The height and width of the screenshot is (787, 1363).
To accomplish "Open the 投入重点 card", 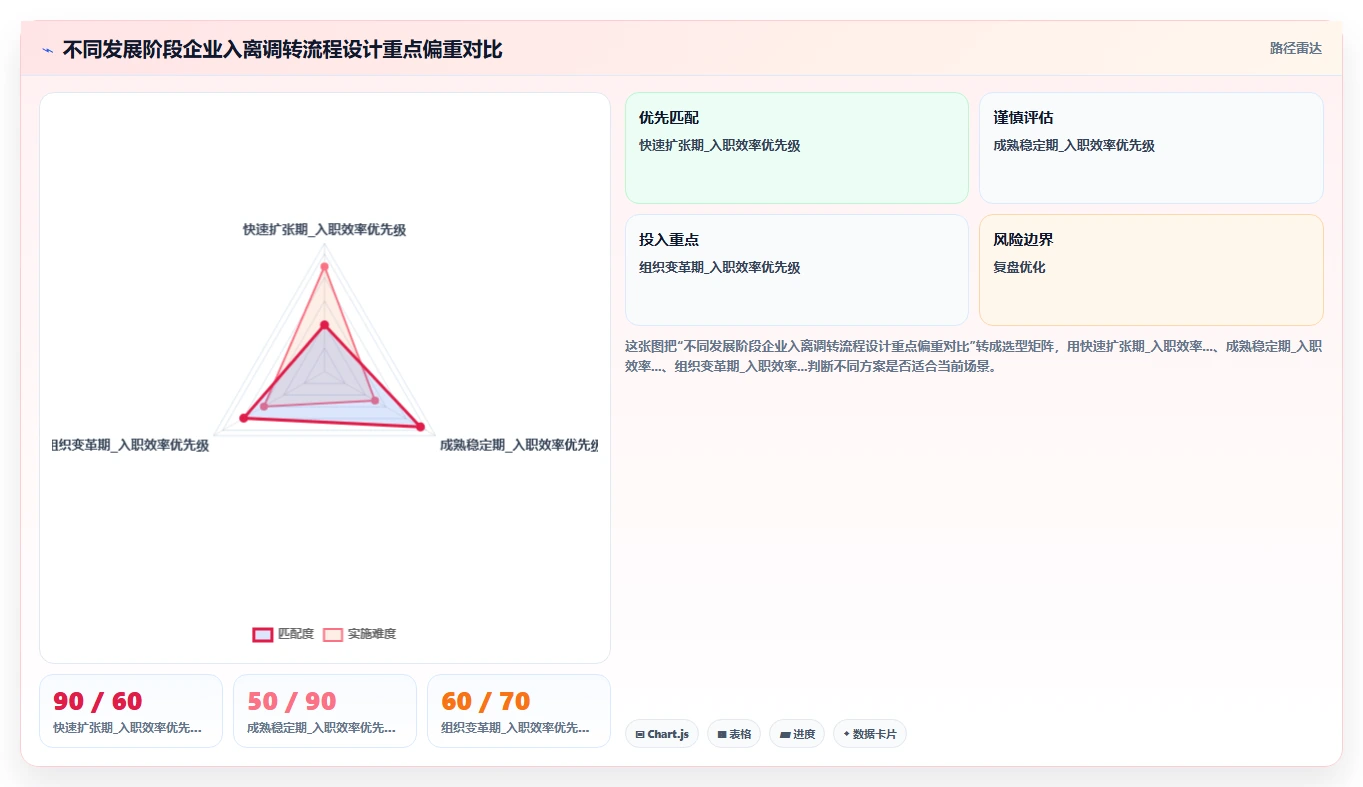I will (797, 270).
